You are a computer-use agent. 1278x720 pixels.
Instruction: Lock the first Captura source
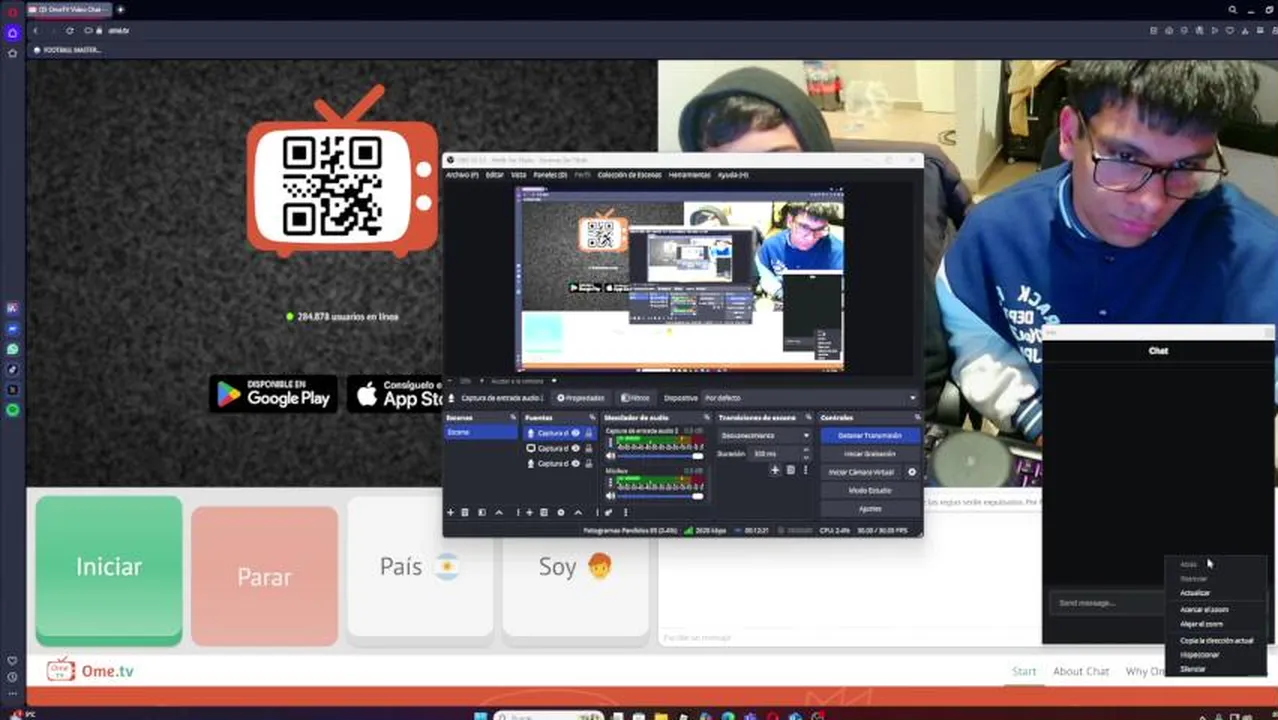click(x=588, y=433)
